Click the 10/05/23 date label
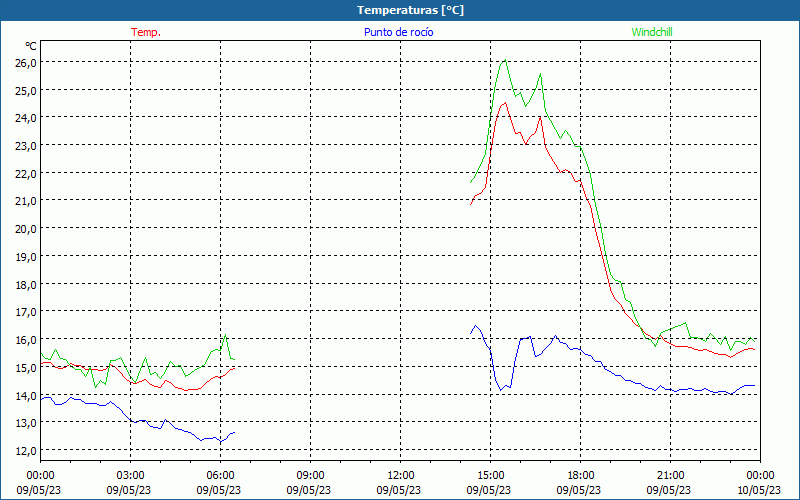 click(759, 490)
